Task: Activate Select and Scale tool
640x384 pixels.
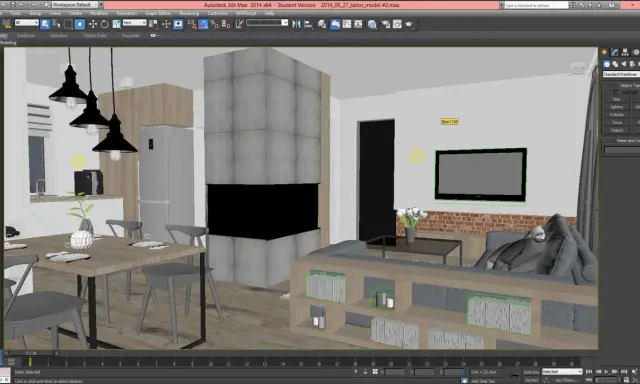Action: click(x=116, y=24)
